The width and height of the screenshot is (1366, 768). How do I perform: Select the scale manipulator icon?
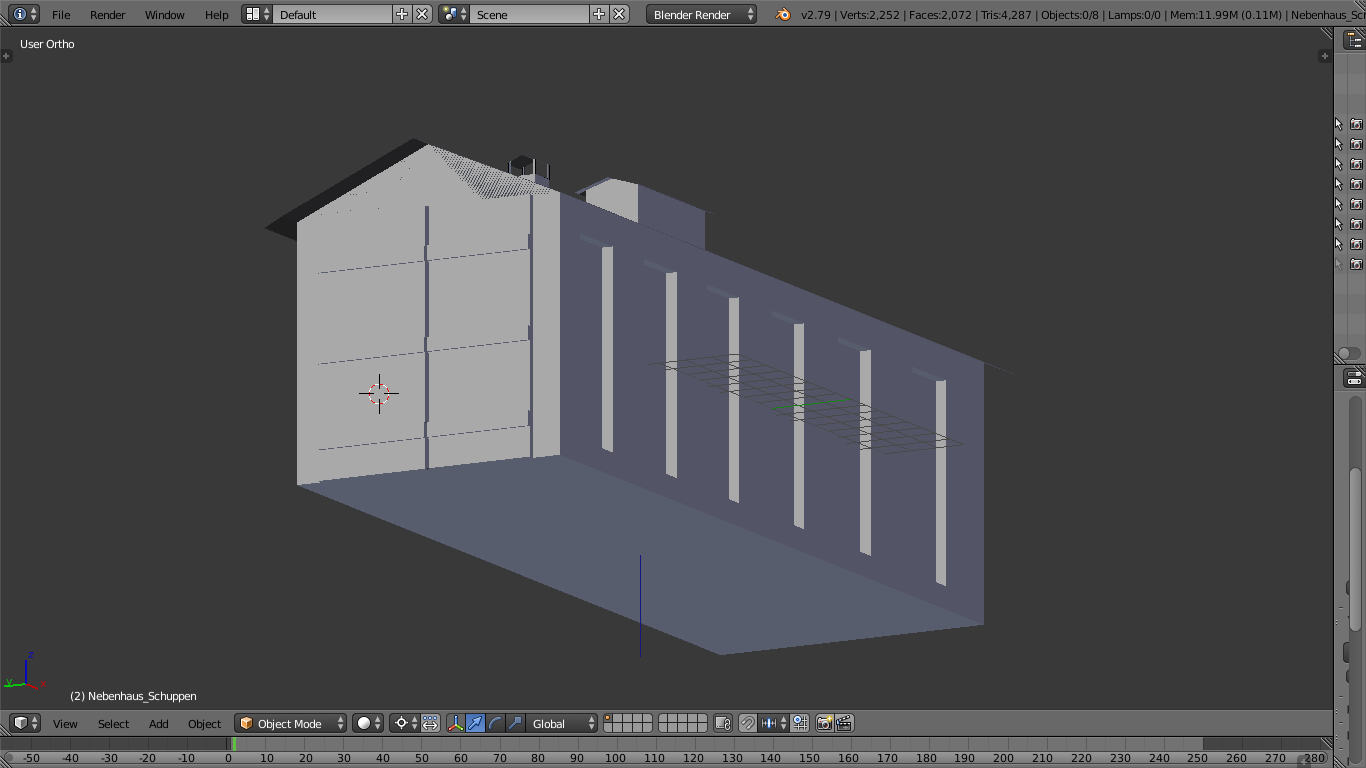(x=515, y=723)
